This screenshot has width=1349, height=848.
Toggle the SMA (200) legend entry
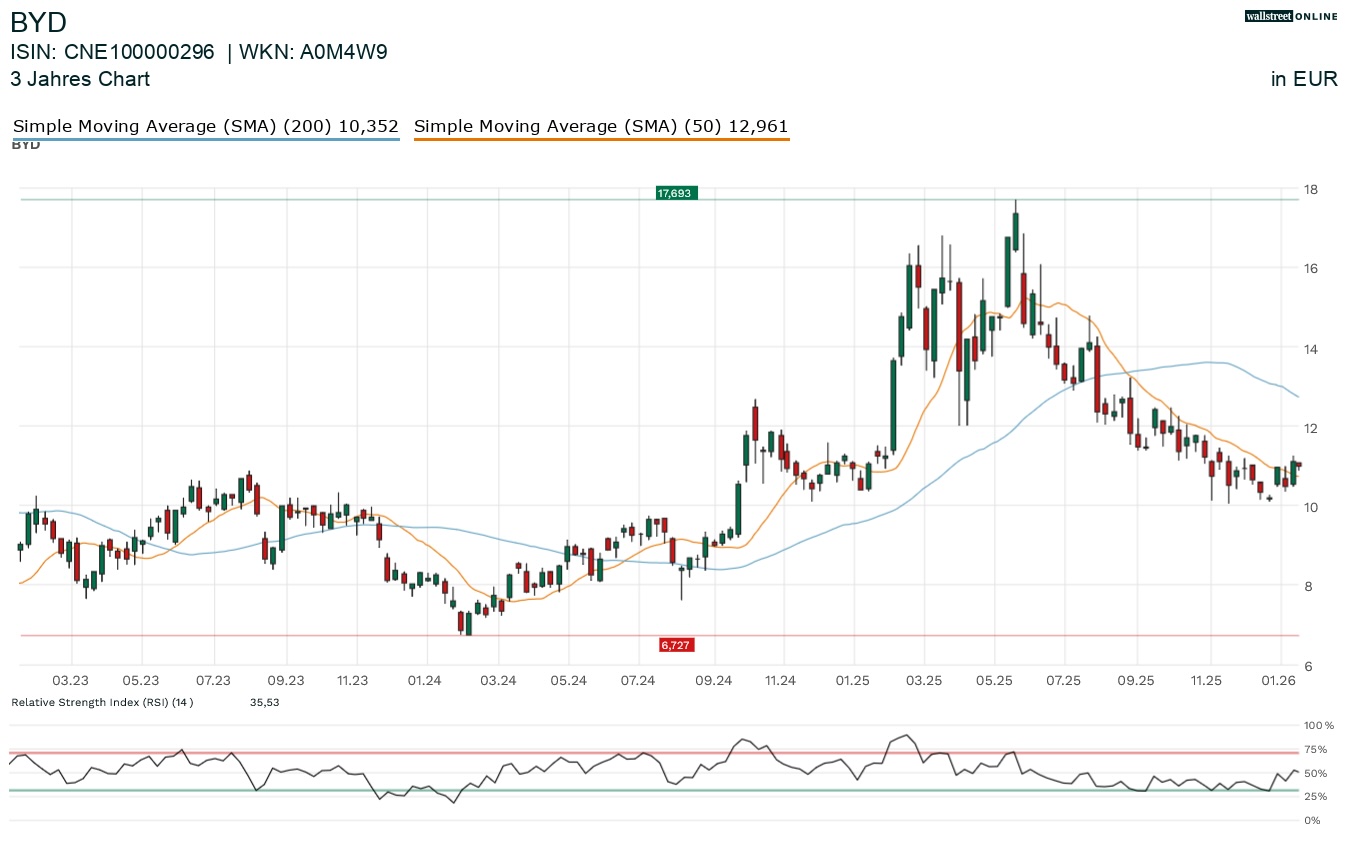(x=205, y=127)
